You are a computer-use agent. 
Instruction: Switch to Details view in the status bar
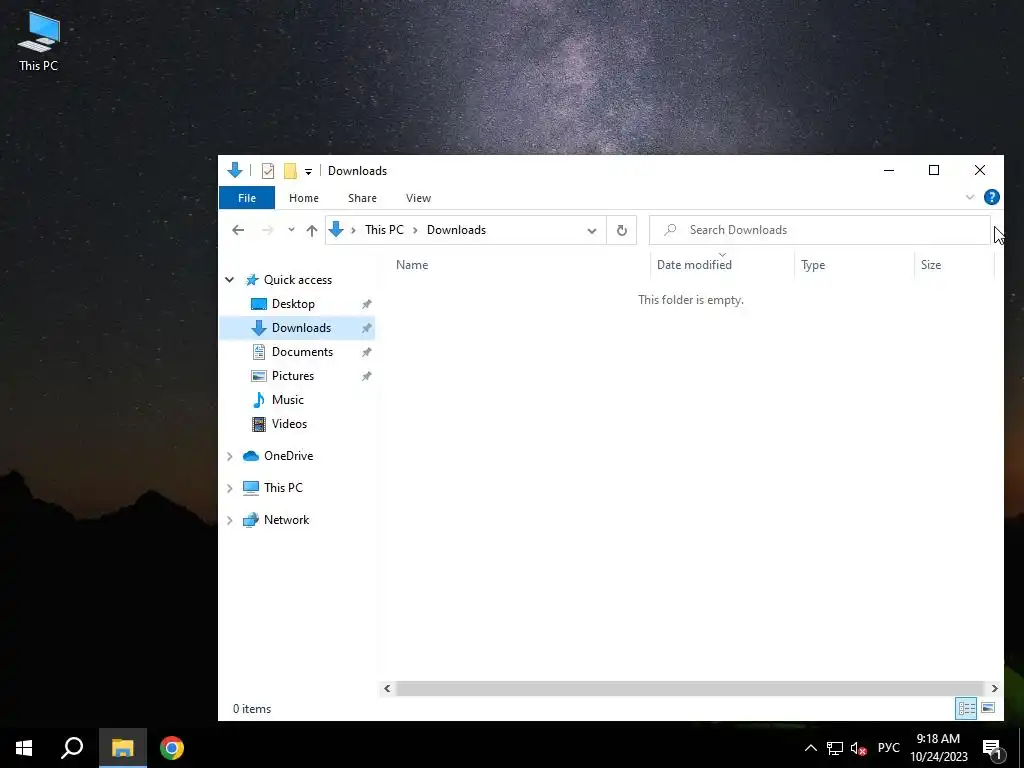coord(967,708)
